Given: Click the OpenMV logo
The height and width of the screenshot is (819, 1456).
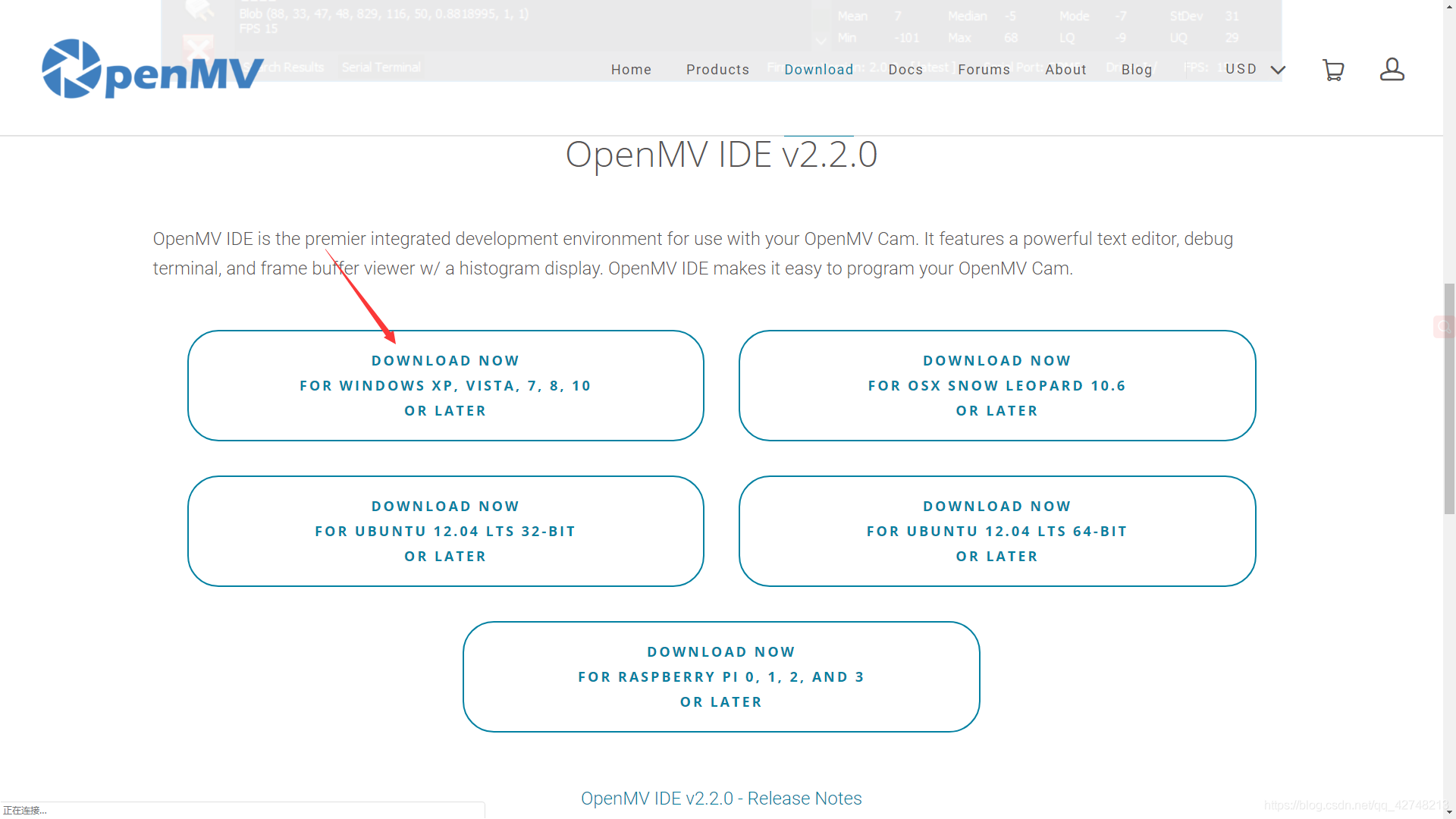Looking at the screenshot, I should (152, 68).
